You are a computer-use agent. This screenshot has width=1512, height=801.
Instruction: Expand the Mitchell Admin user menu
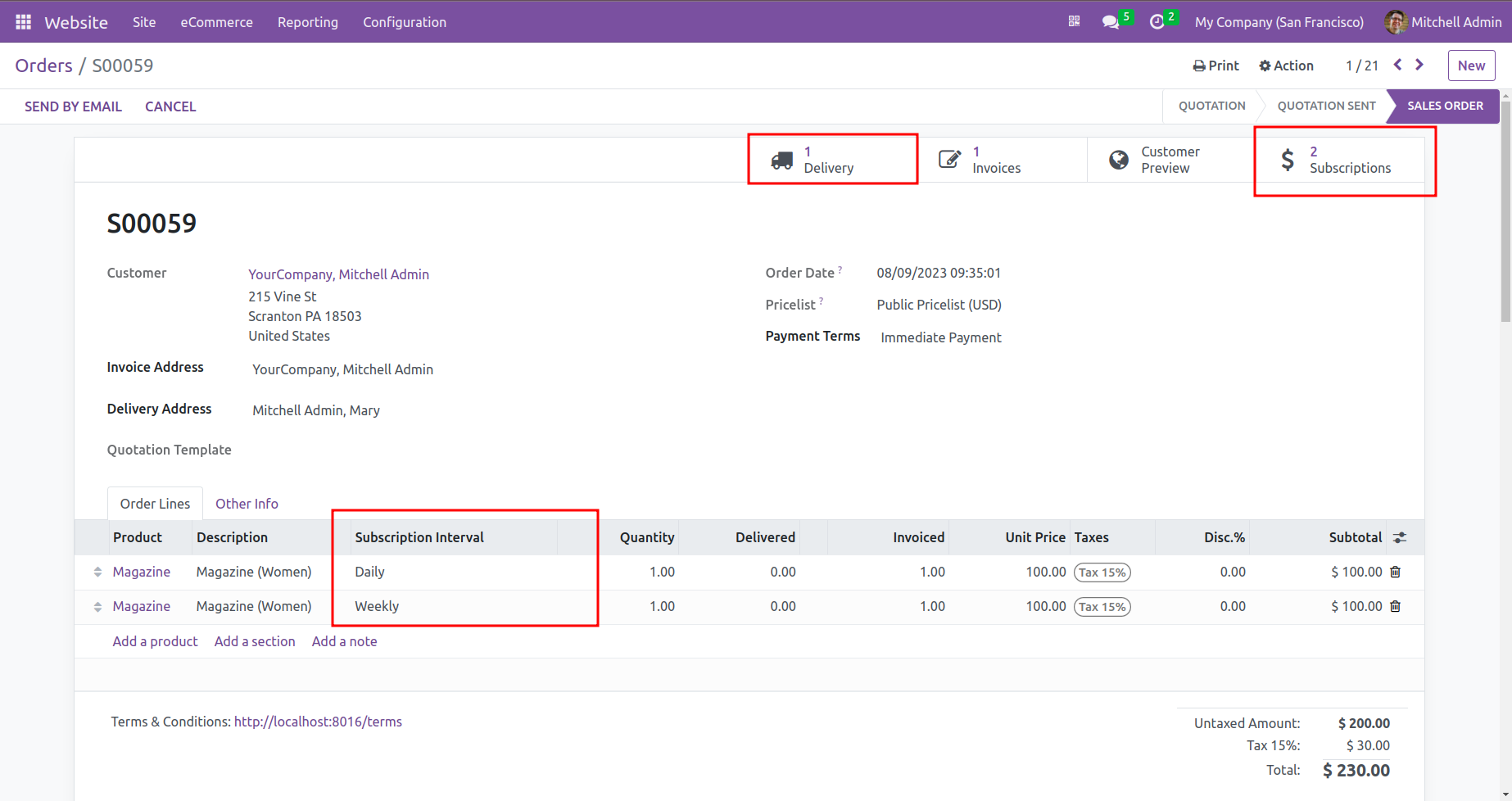pyautogui.click(x=1442, y=22)
